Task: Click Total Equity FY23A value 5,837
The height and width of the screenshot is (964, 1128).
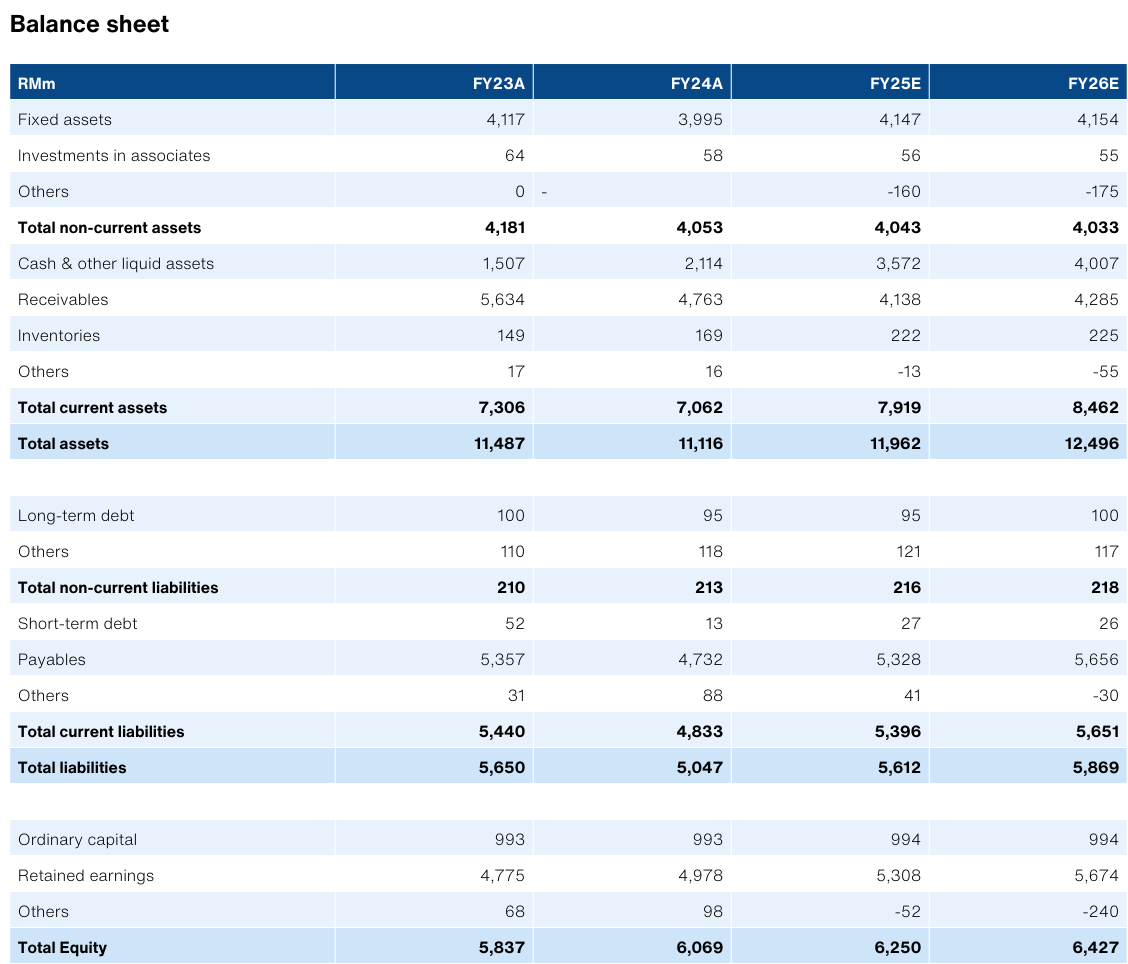Action: tap(502, 947)
